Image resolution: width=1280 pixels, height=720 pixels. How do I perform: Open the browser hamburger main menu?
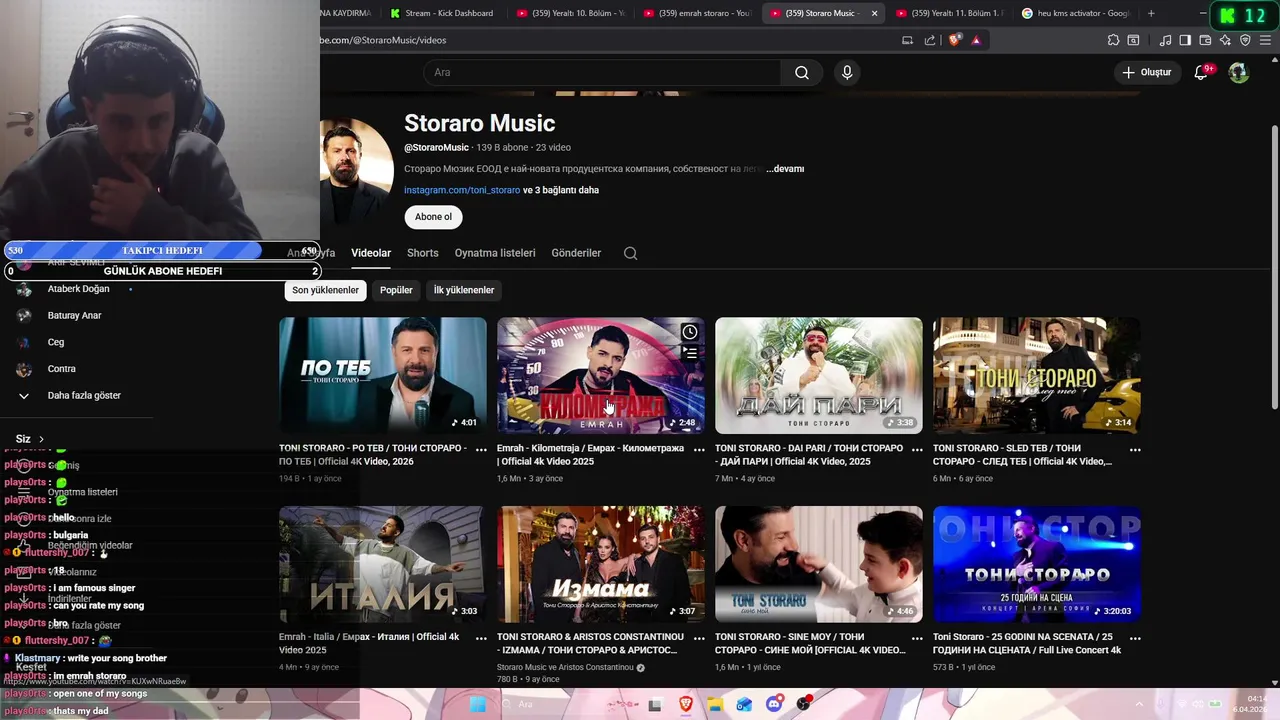point(1265,40)
